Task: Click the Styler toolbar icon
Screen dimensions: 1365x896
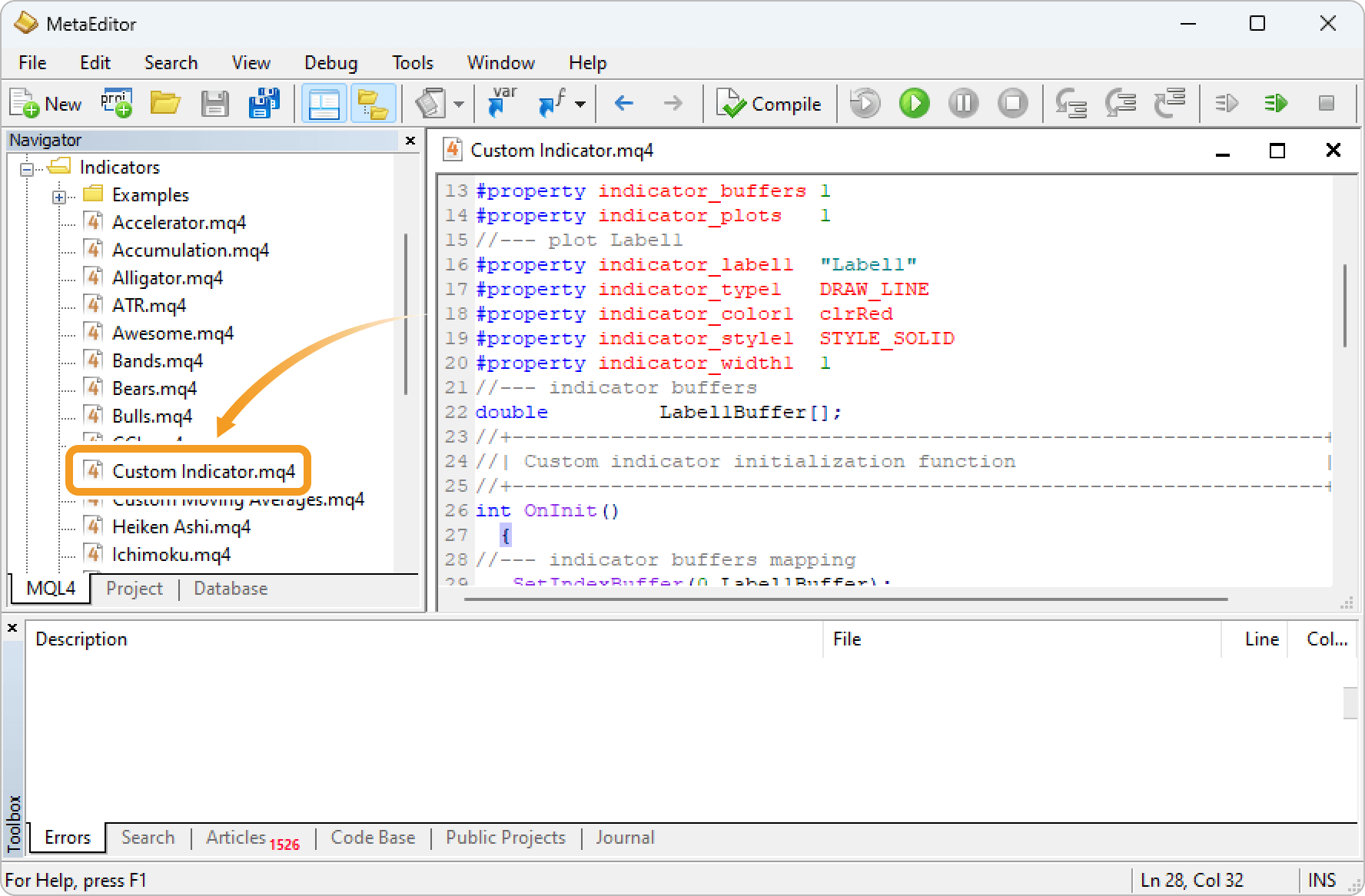Action: tap(430, 104)
